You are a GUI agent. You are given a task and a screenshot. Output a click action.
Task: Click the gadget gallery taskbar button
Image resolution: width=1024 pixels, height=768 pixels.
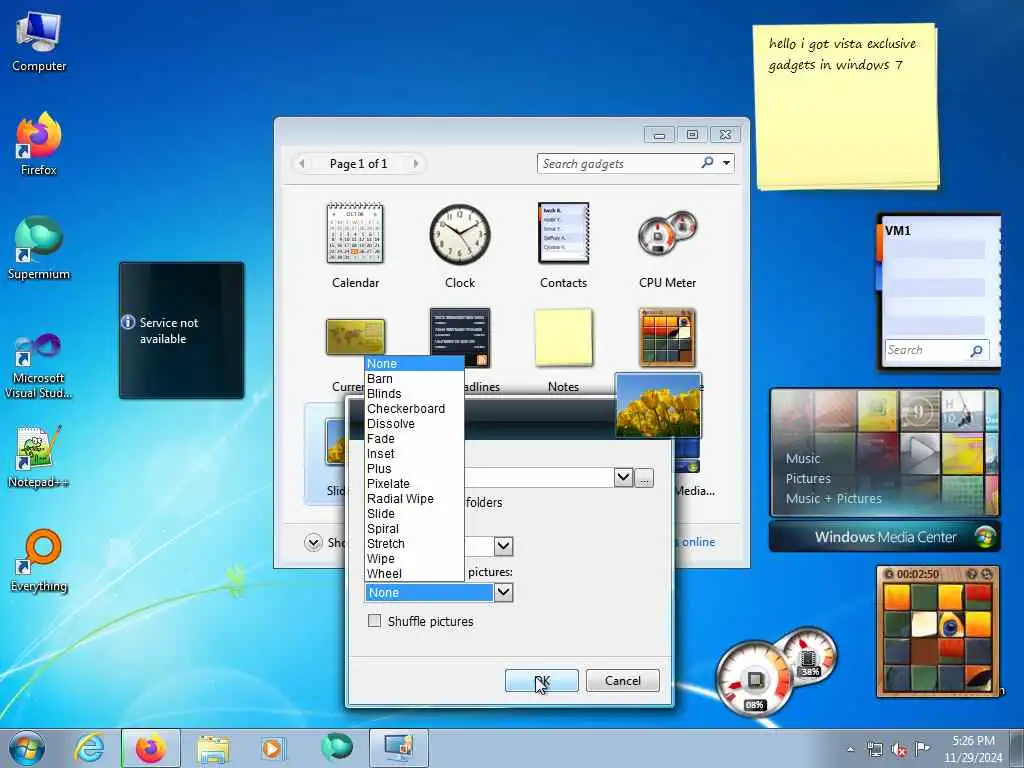[398, 748]
